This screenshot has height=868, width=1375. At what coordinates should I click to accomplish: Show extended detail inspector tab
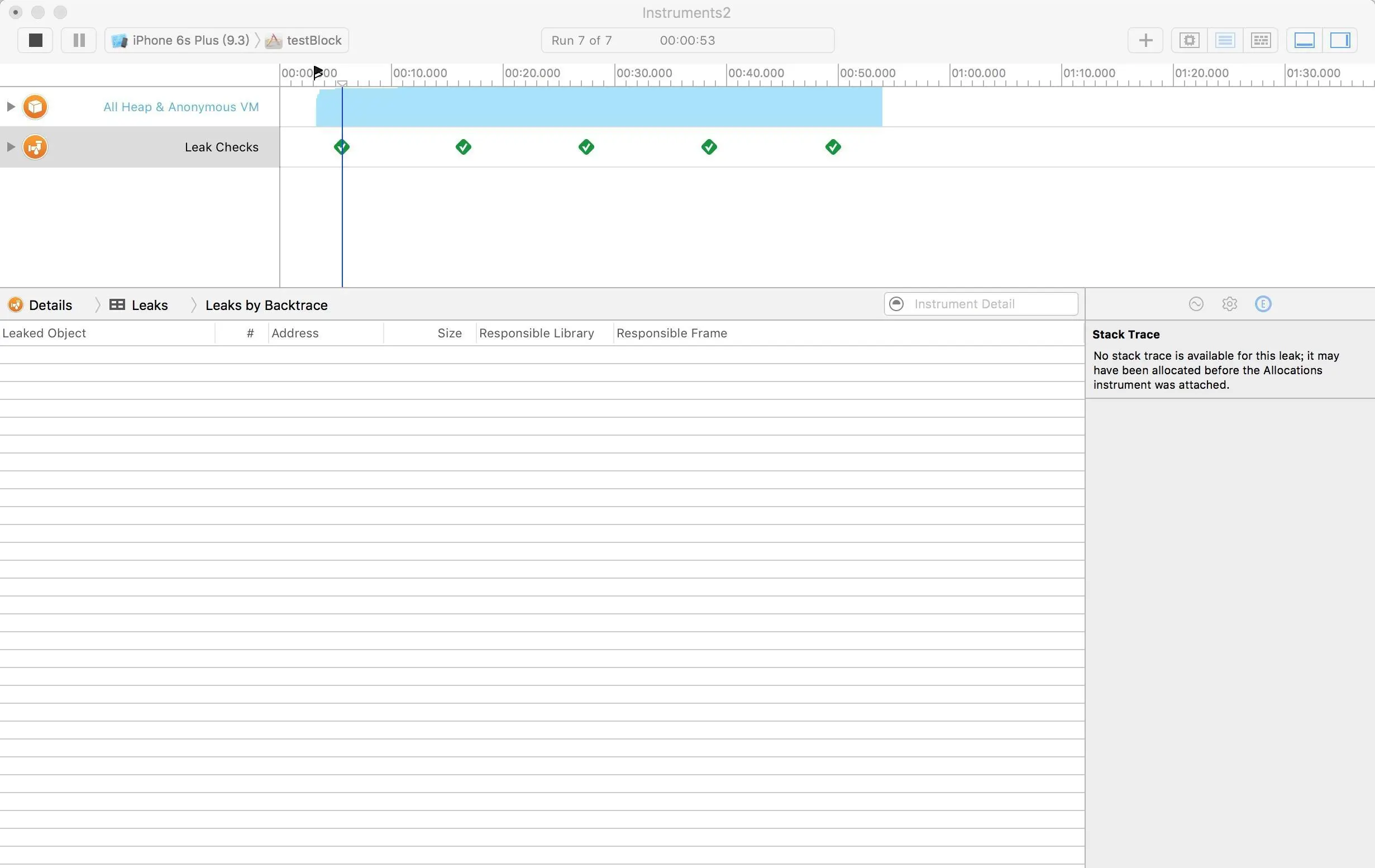point(1263,304)
